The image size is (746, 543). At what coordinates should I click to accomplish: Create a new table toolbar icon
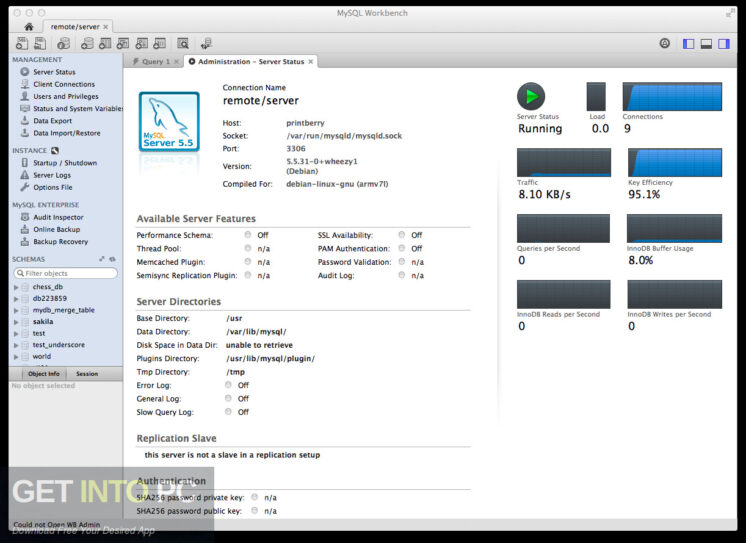105,44
